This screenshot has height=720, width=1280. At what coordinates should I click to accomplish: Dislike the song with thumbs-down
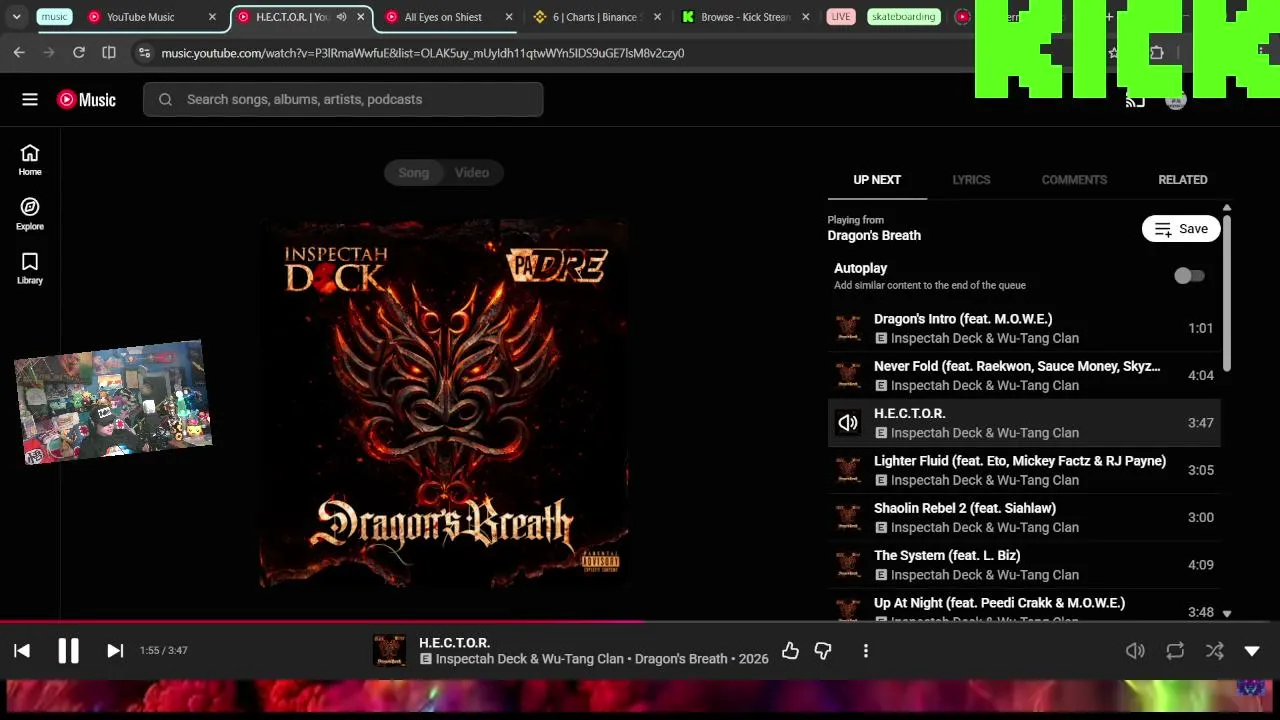[x=823, y=651]
